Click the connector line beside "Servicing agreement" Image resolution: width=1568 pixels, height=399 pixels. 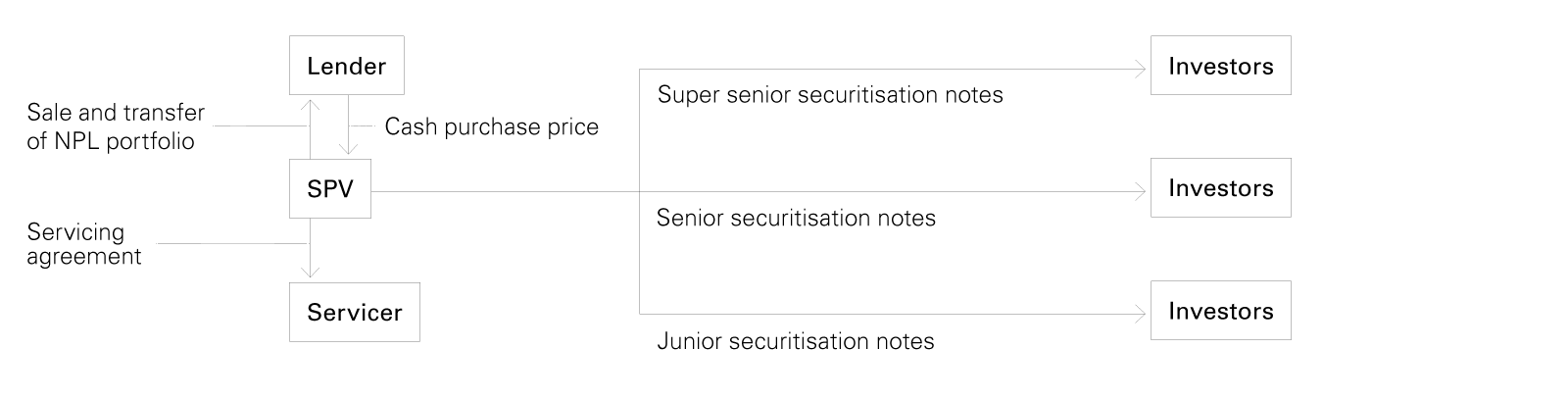coord(230,243)
